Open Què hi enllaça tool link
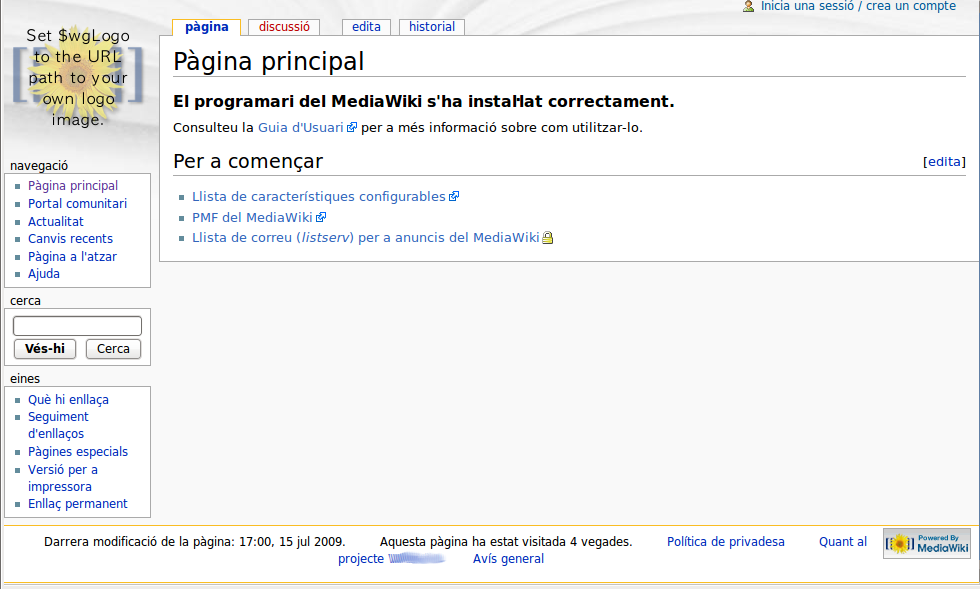The image size is (980, 589). 68,400
